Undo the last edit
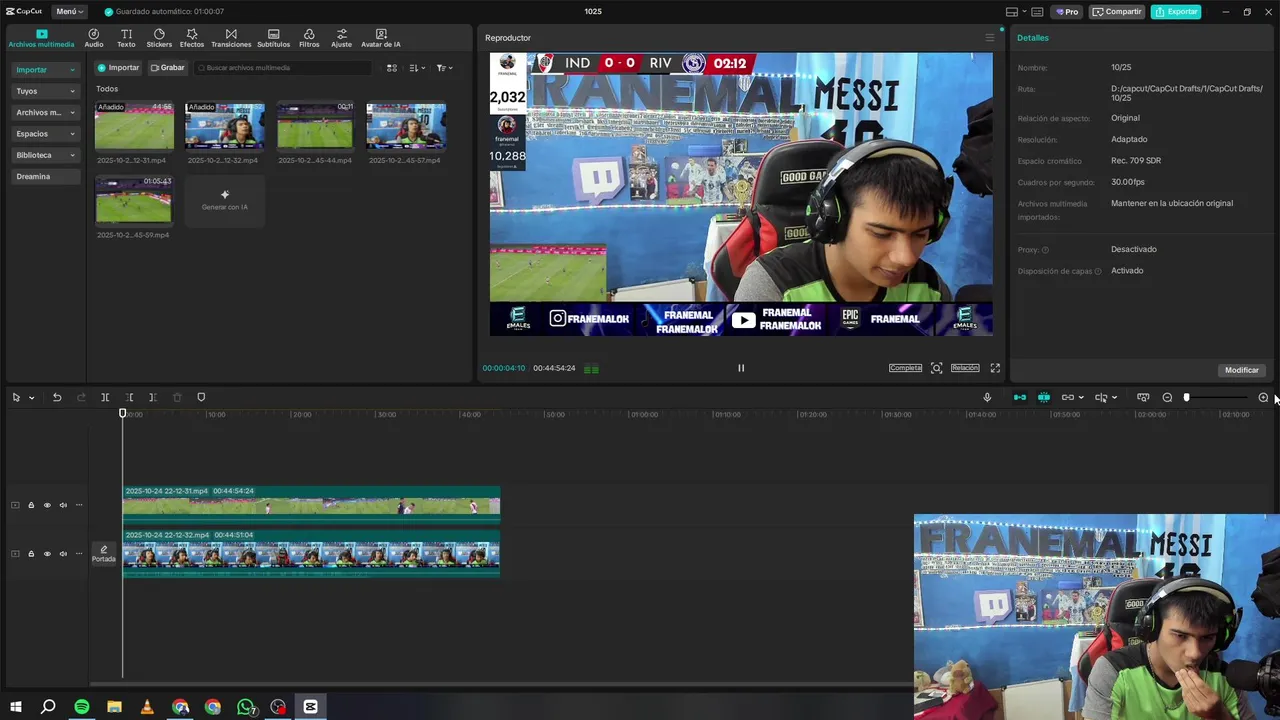The width and height of the screenshot is (1280, 720). click(x=57, y=397)
